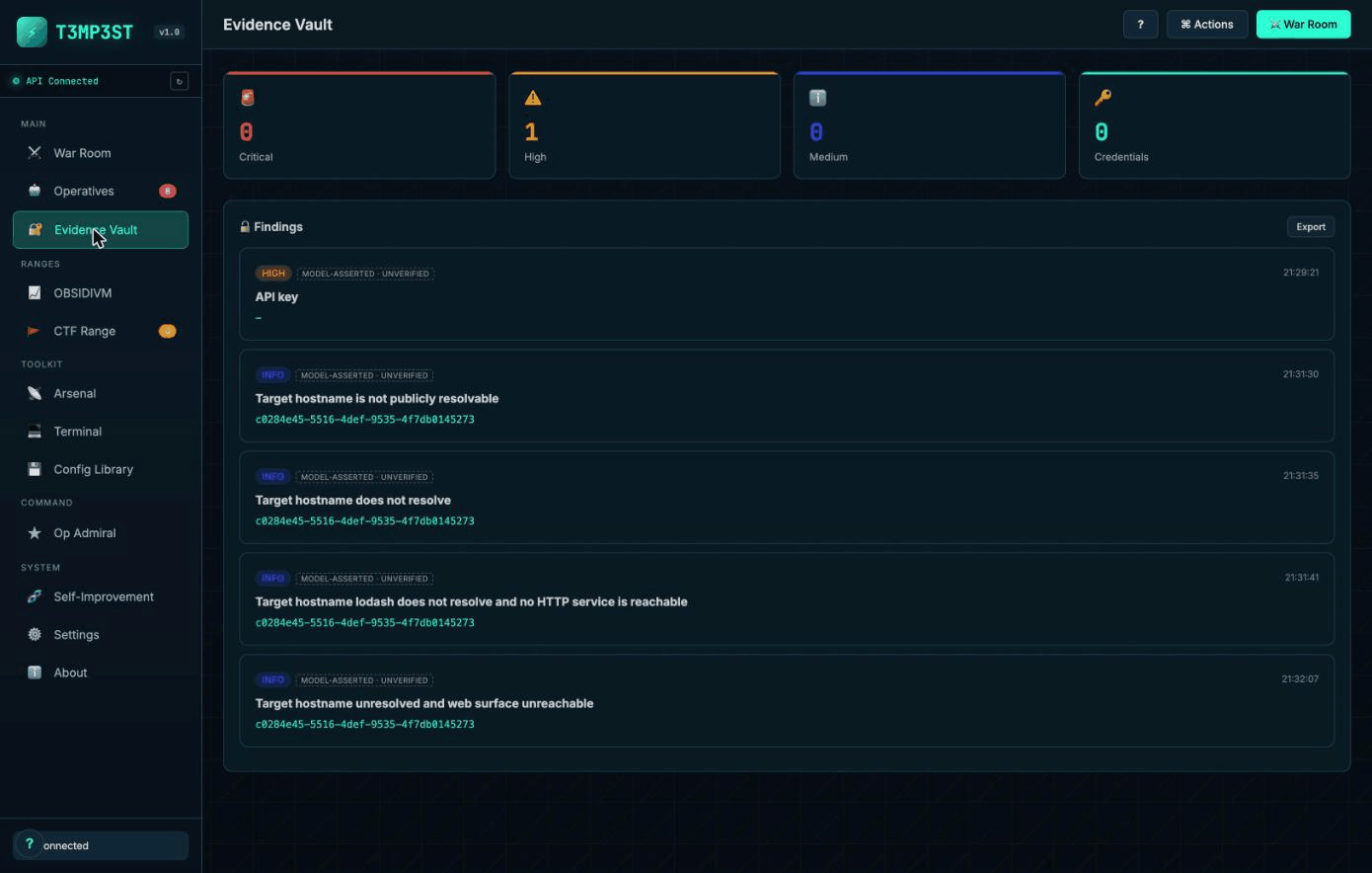Click the red Operatives count badge
This screenshot has height=873, width=1372.
[x=168, y=191]
